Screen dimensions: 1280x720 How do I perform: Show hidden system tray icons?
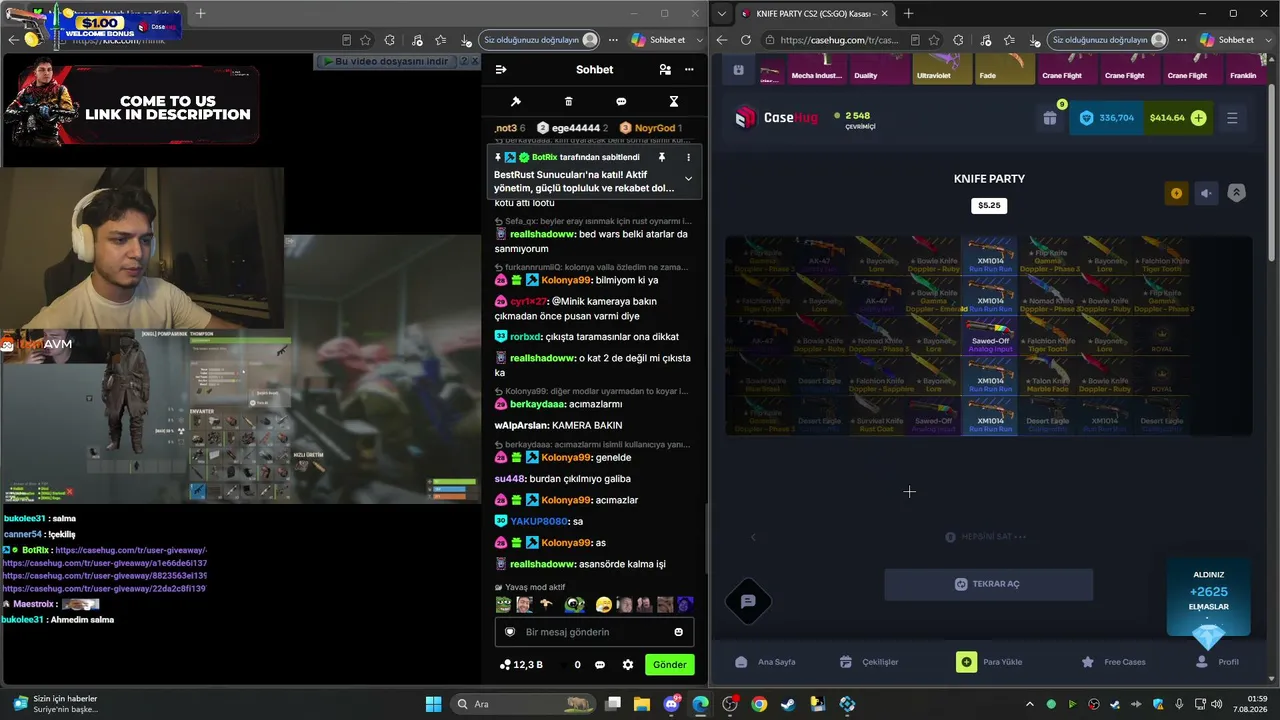tap(1028, 704)
